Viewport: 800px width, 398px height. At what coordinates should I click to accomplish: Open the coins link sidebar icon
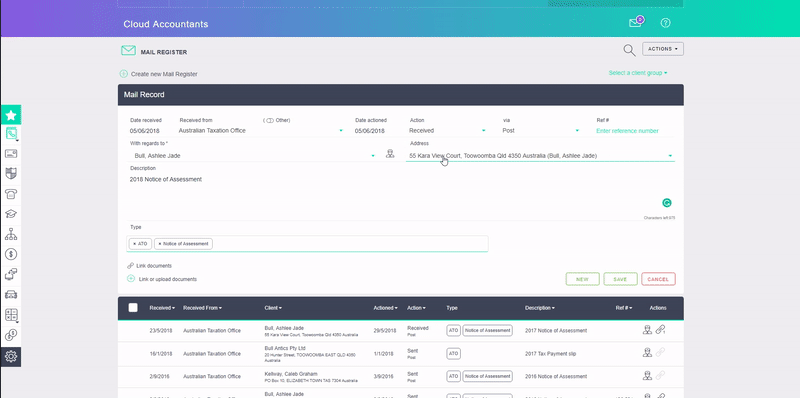pyautogui.click(x=11, y=335)
